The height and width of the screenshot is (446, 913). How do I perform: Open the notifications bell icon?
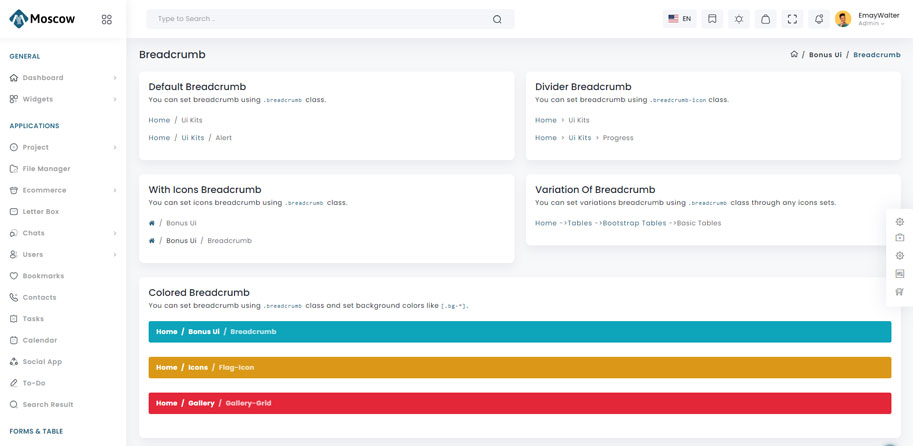[818, 19]
